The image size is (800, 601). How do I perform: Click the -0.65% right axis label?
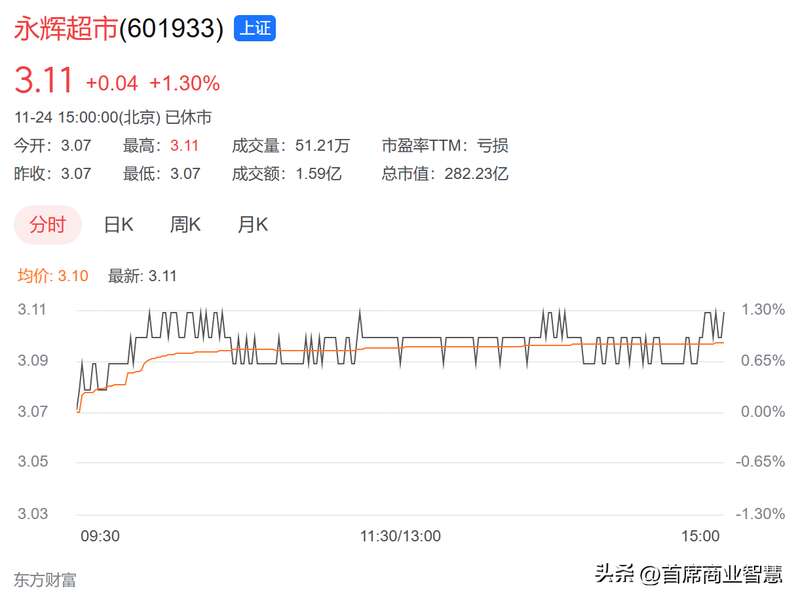click(760, 462)
